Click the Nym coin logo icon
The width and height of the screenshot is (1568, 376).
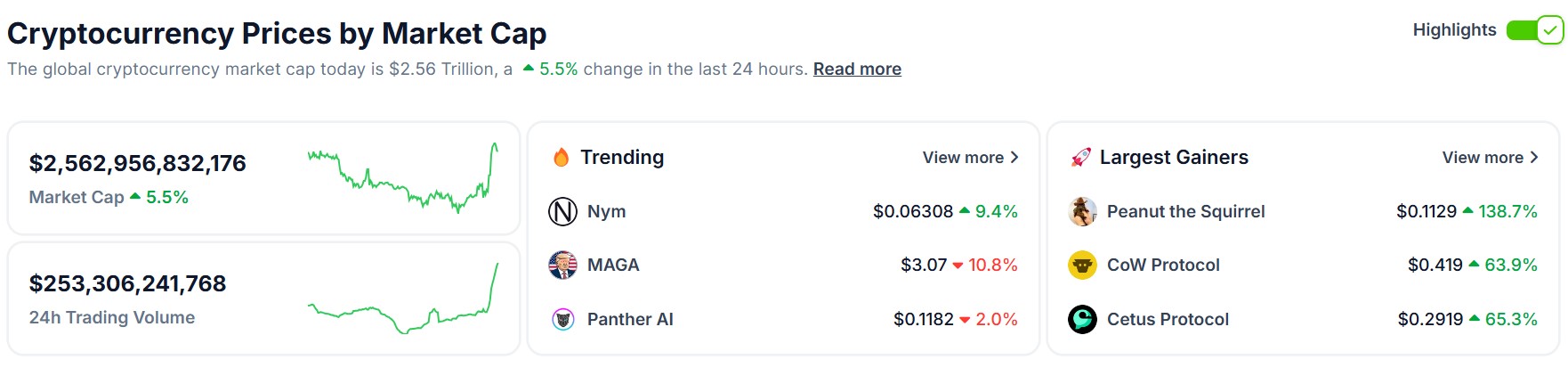(562, 211)
